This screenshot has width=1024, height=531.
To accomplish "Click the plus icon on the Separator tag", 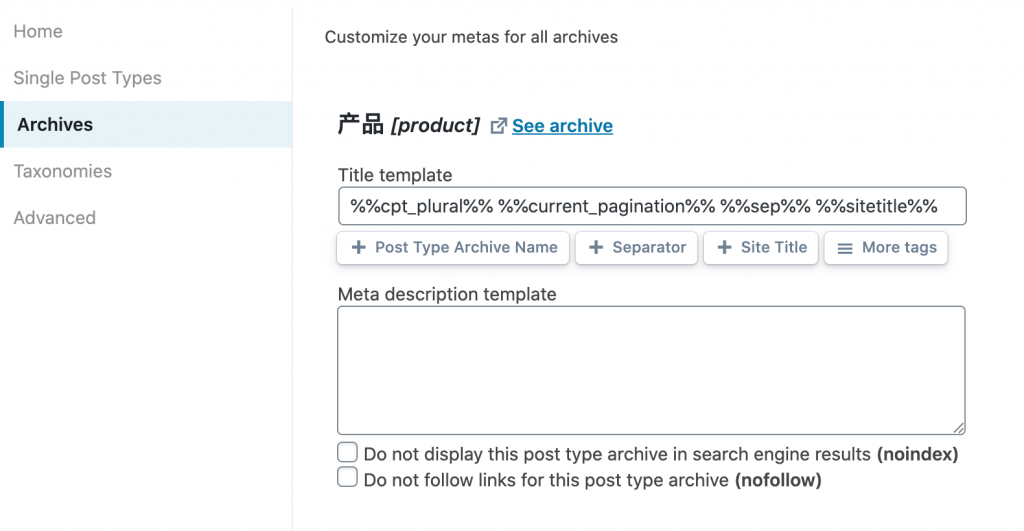I will click(596, 247).
